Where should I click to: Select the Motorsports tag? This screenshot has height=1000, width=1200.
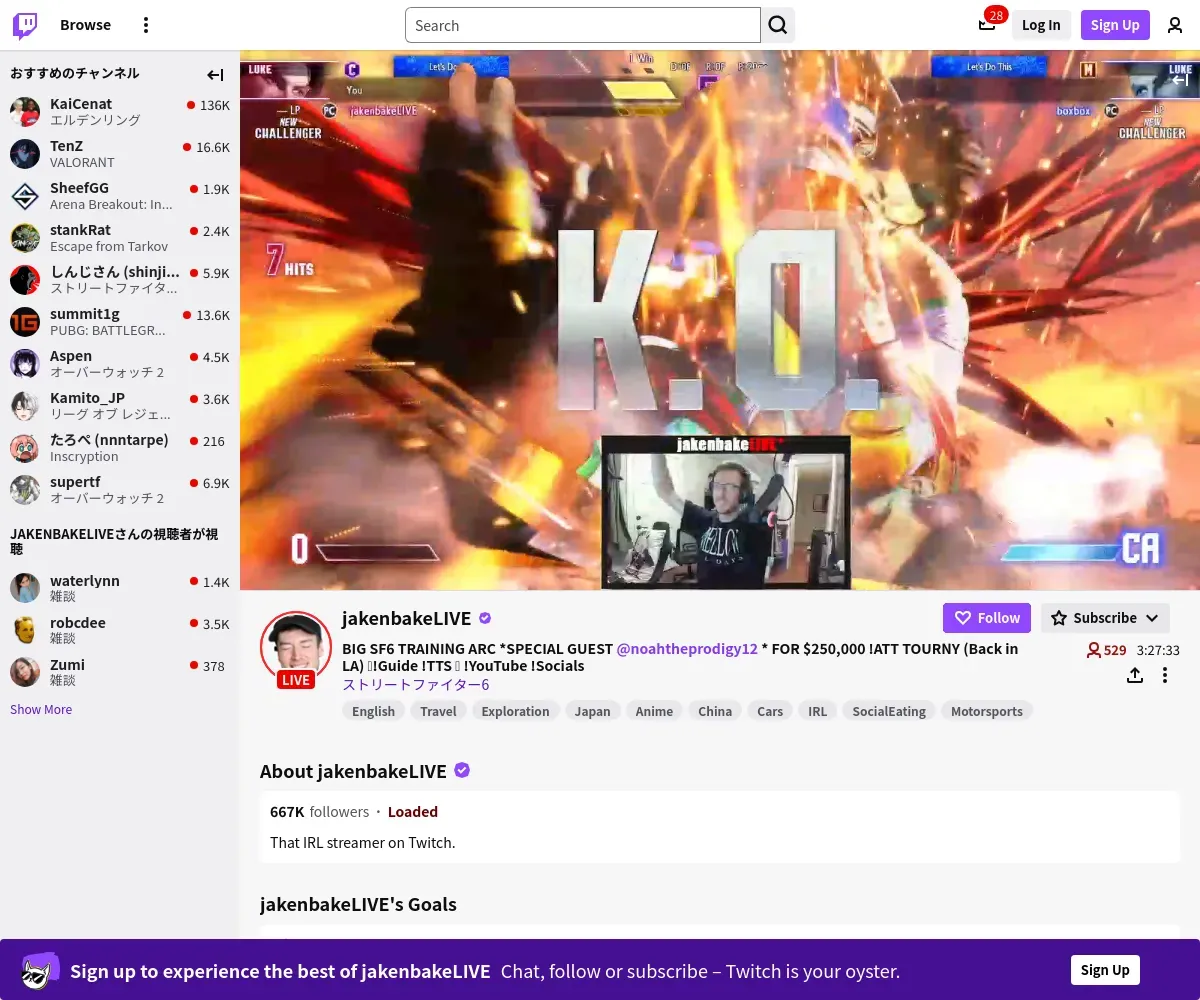pyautogui.click(x=987, y=711)
